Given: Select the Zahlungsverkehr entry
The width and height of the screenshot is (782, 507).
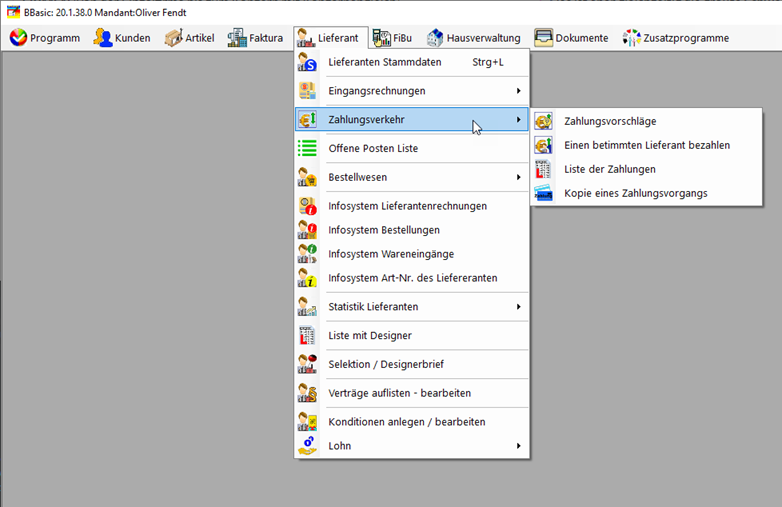Looking at the screenshot, I should click(x=412, y=120).
